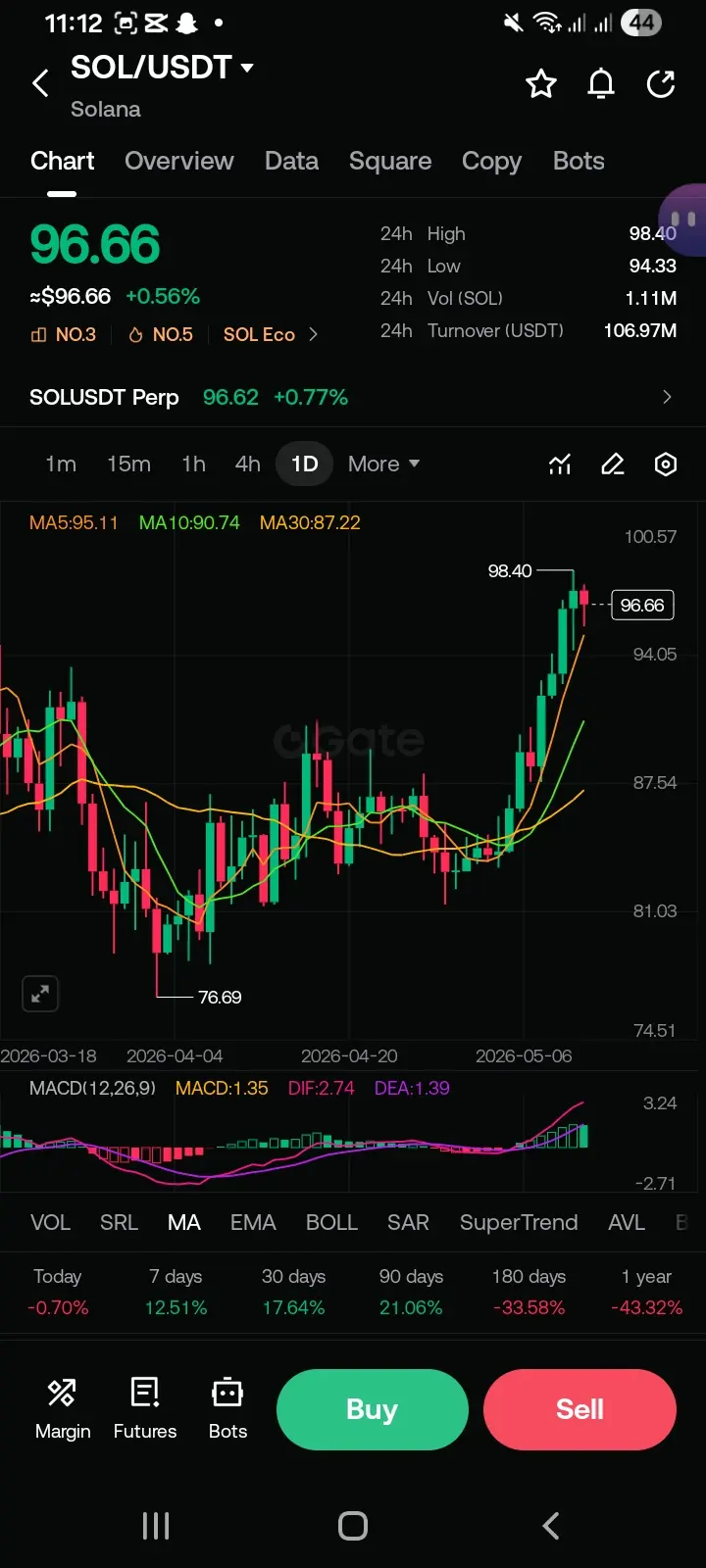Switch to the Chart tab
706x1568 pixels.
pos(62,161)
